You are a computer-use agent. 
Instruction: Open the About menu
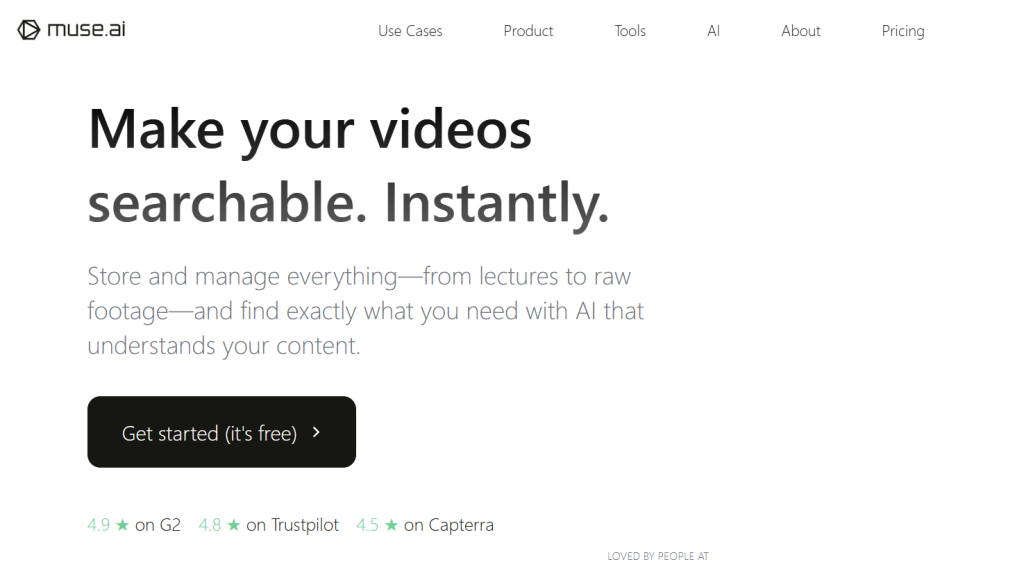coord(801,31)
